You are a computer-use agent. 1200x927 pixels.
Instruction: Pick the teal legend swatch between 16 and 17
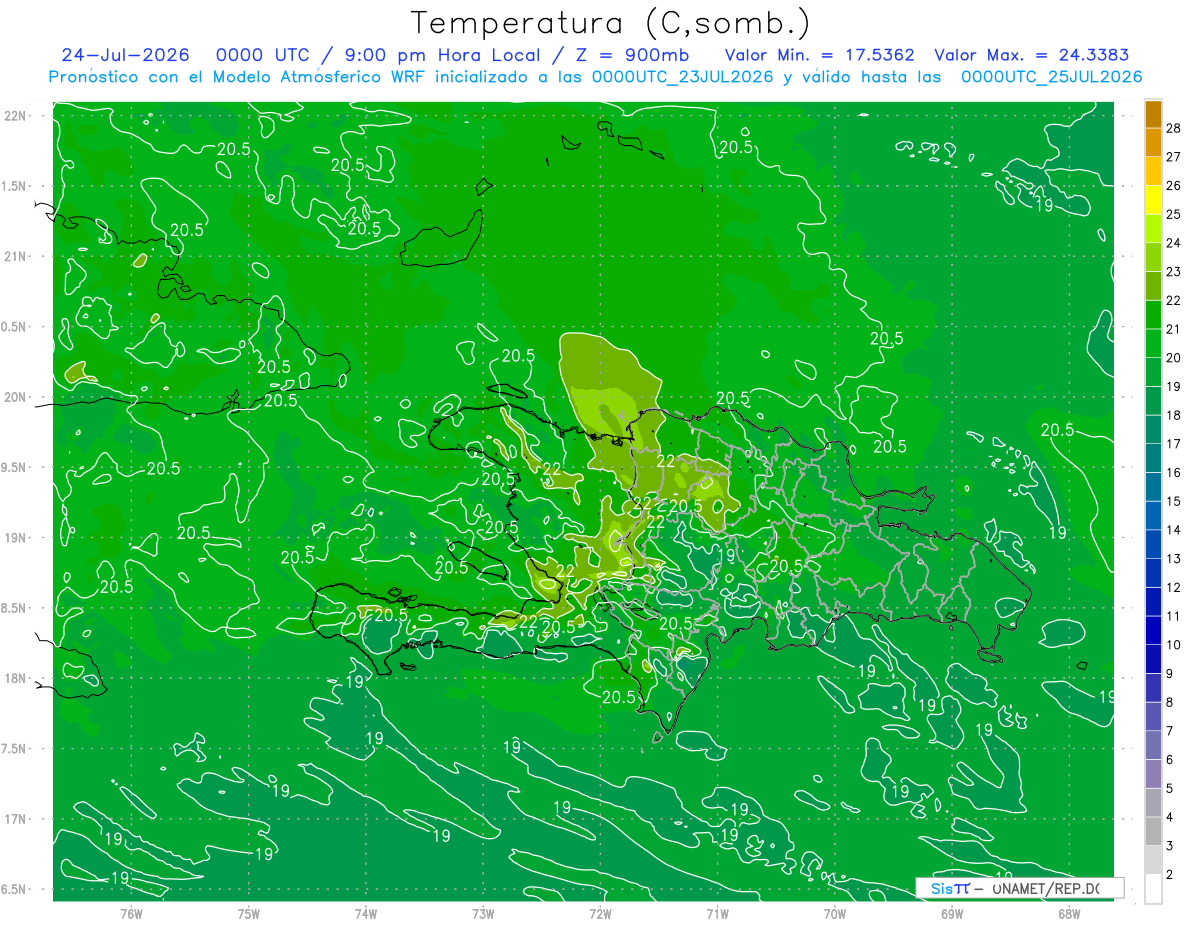[x=1153, y=458]
